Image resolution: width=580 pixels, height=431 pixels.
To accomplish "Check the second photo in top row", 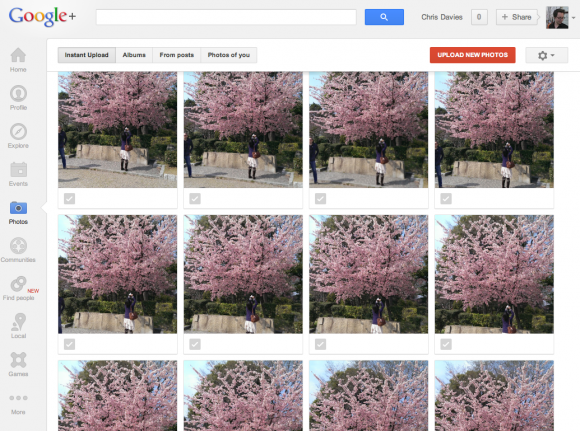I will coord(195,199).
